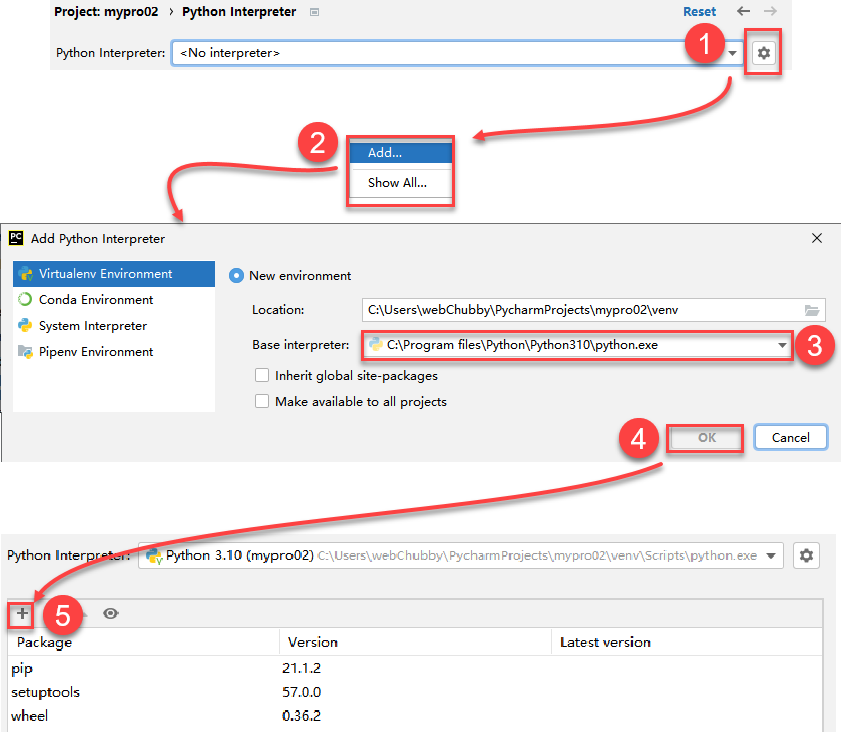Enable Make available to all projects
This screenshot has width=841, height=732.
(x=262, y=401)
